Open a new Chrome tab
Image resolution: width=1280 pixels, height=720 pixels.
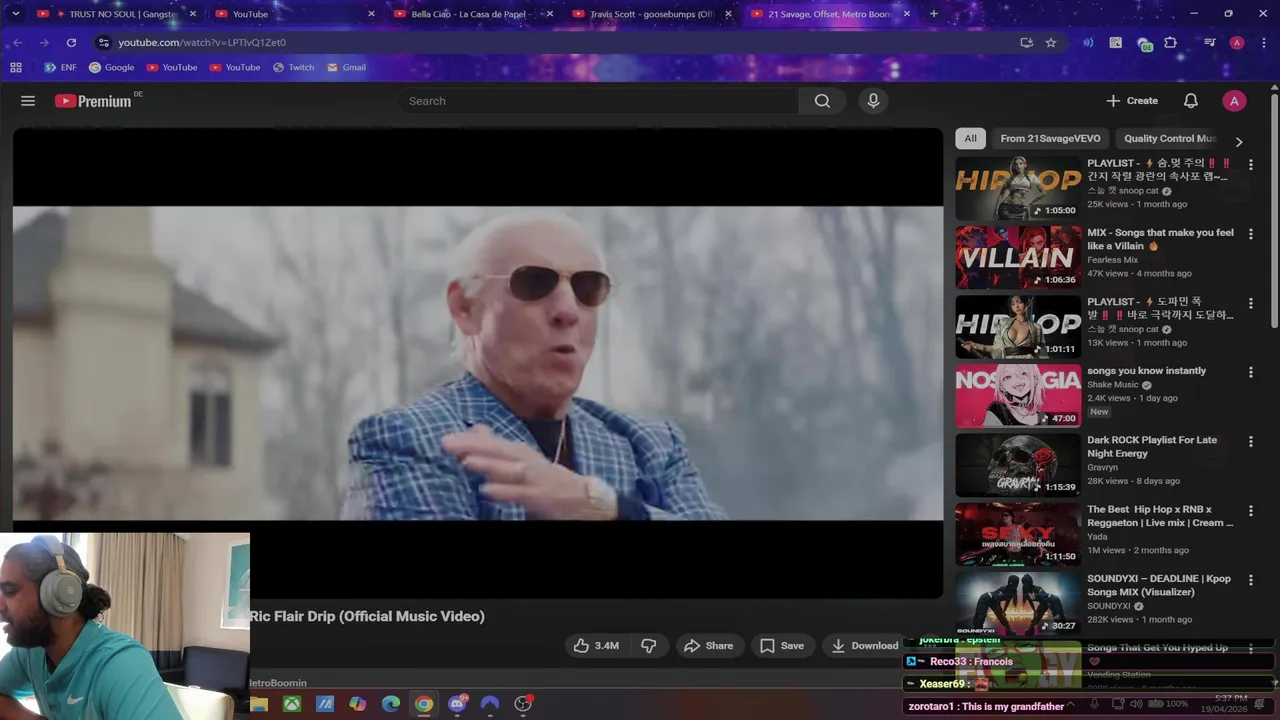(934, 14)
